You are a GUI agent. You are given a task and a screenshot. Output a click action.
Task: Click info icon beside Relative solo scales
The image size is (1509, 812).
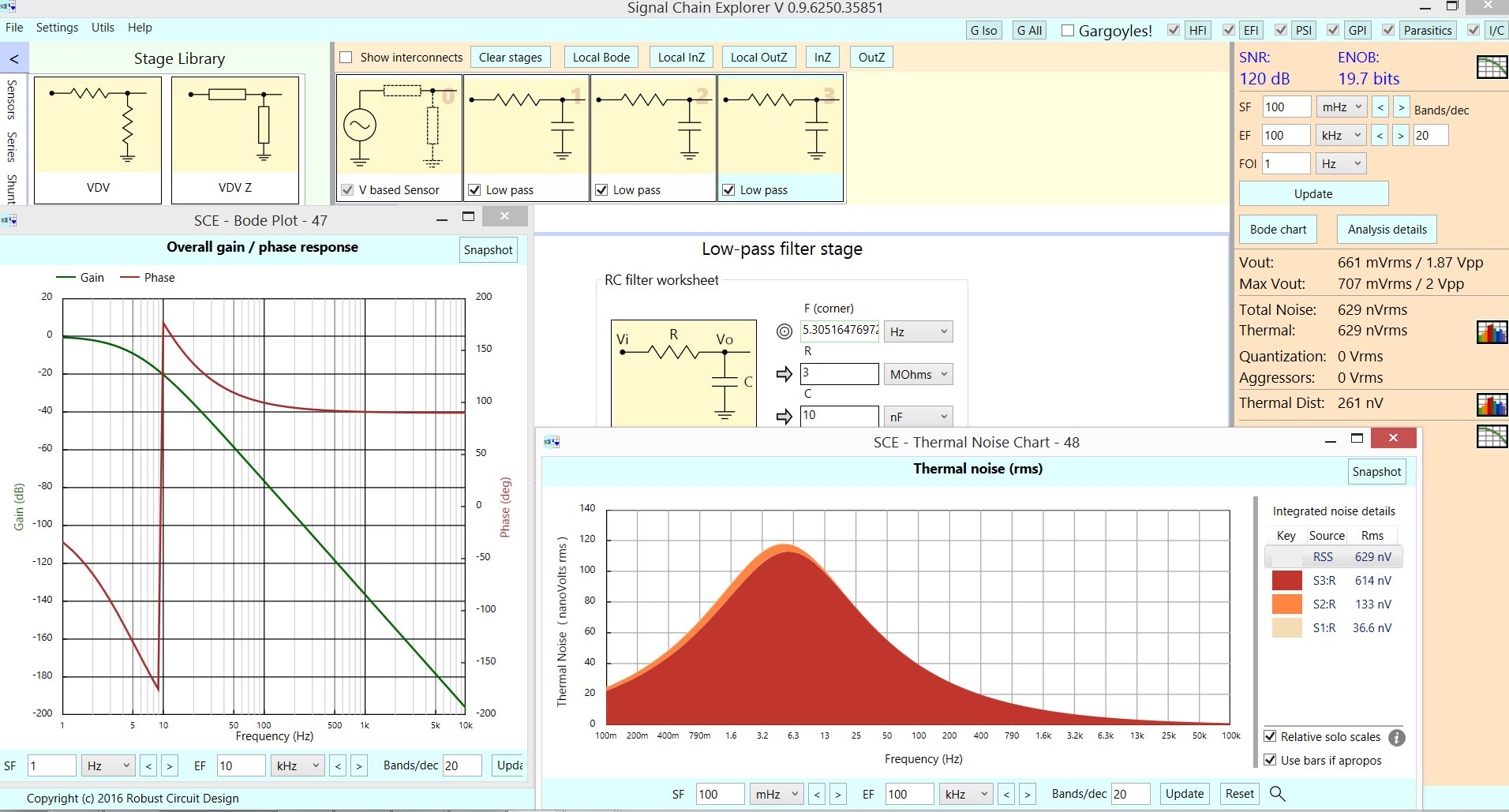point(1396,738)
